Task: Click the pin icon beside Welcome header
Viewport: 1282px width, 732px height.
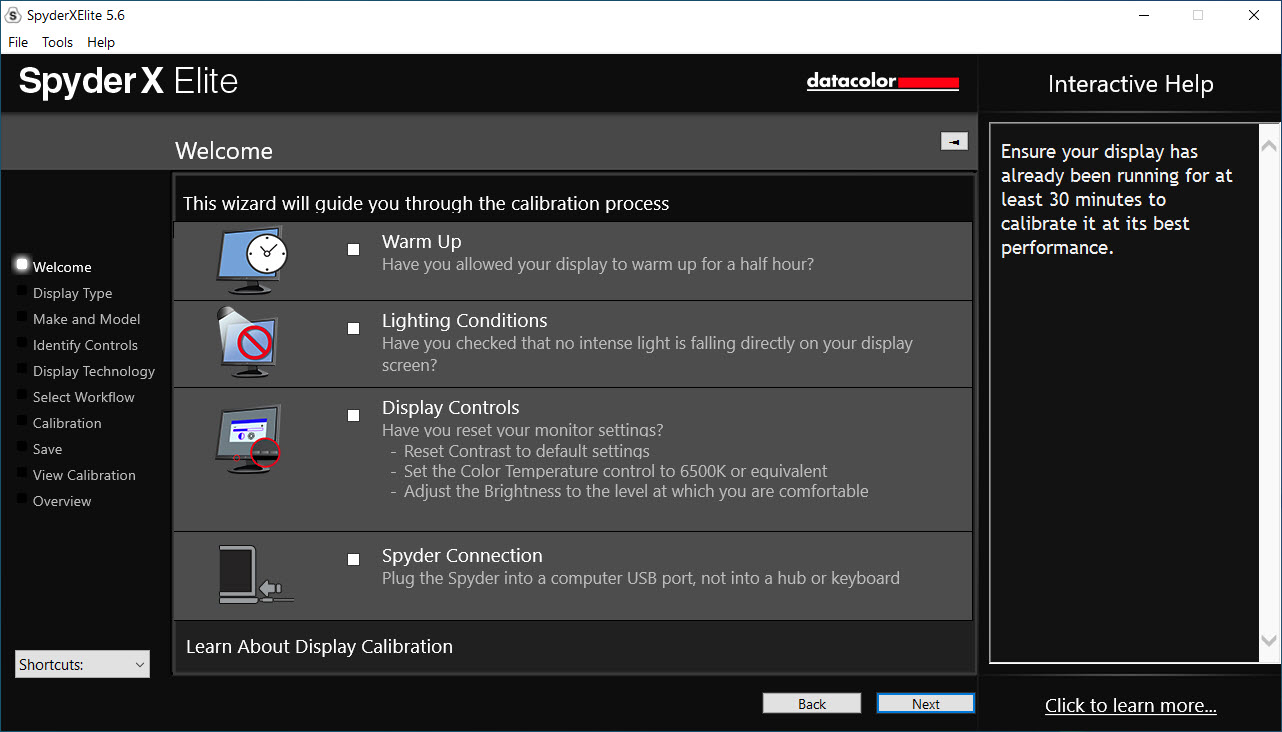Action: click(954, 142)
